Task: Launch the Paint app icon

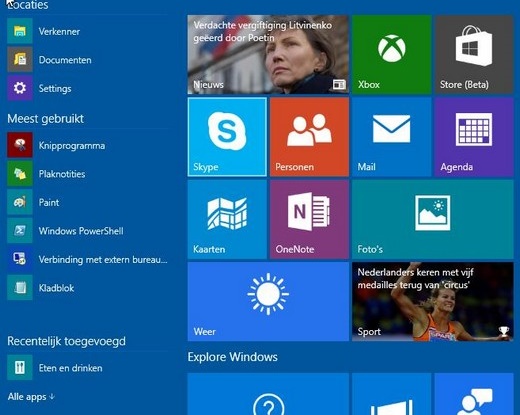Action: point(20,202)
